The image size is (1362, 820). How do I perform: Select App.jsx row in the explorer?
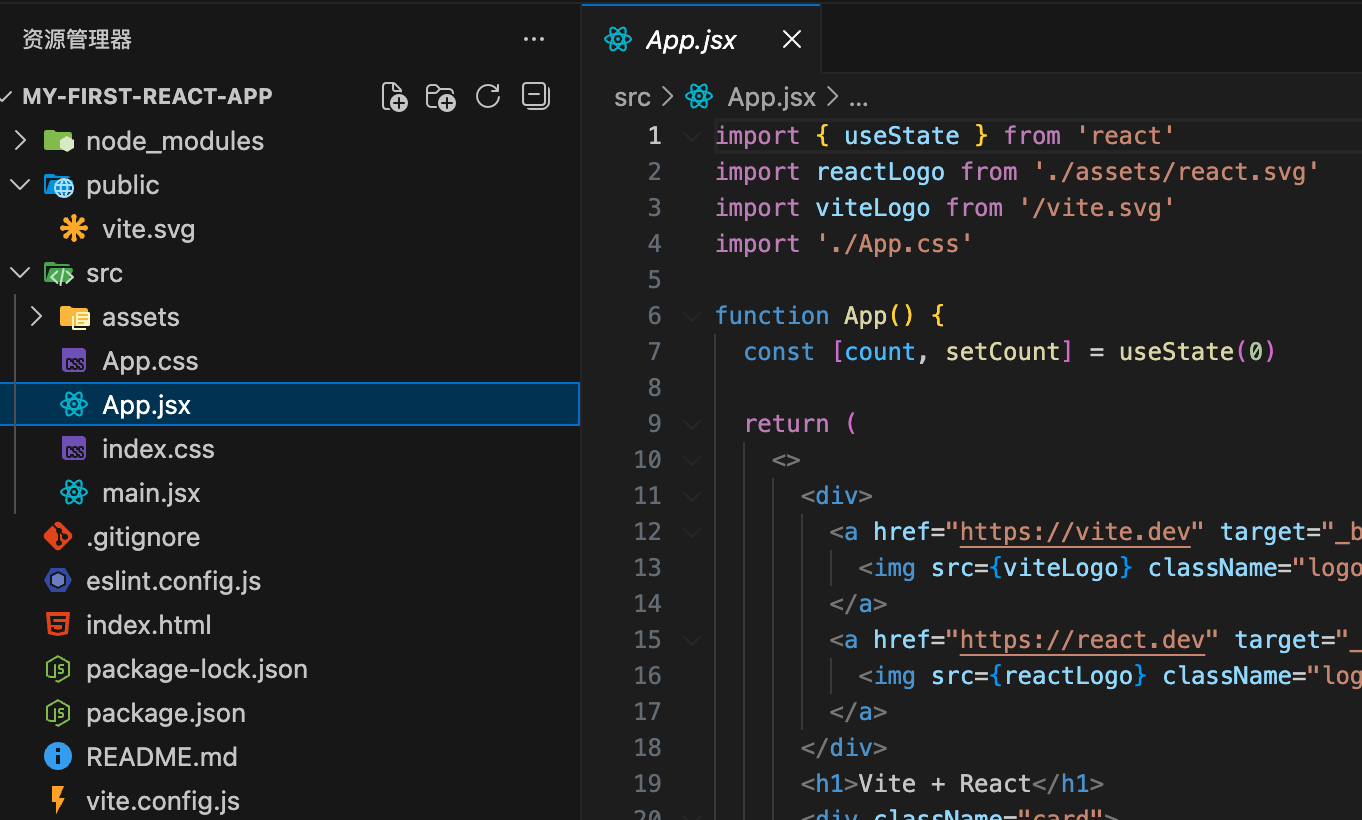click(290, 405)
